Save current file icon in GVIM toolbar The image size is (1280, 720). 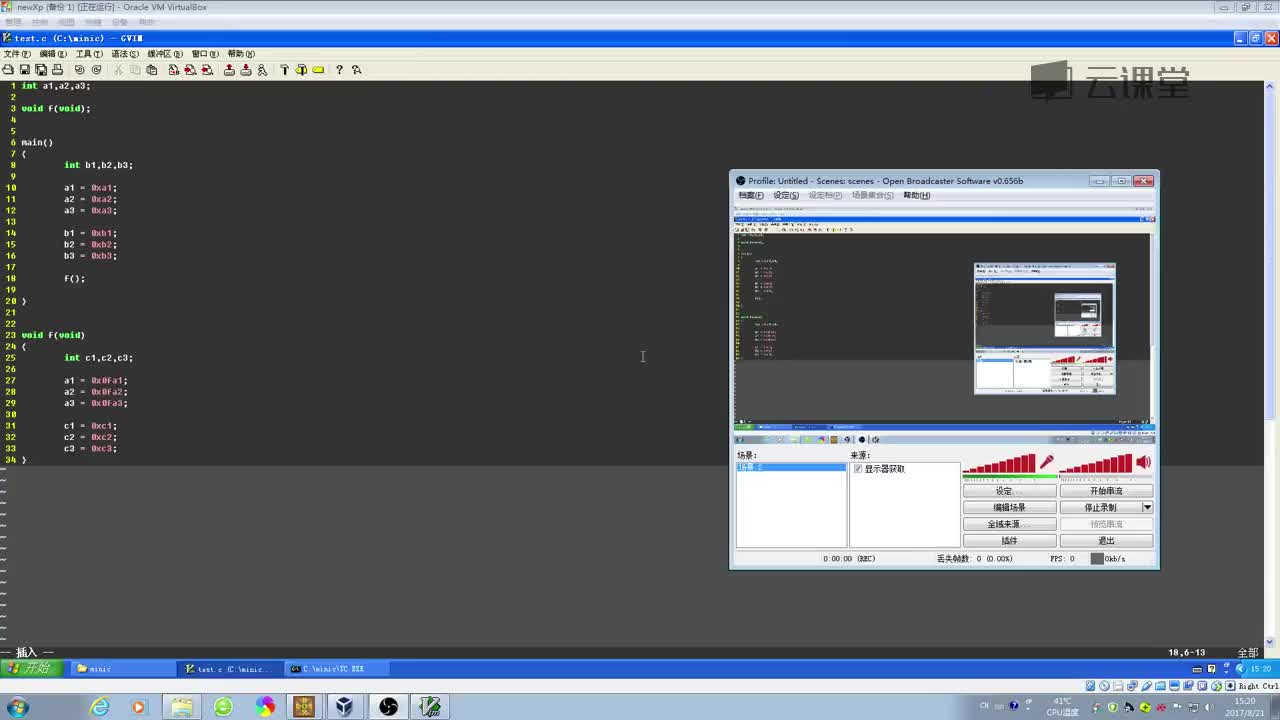coord(25,70)
